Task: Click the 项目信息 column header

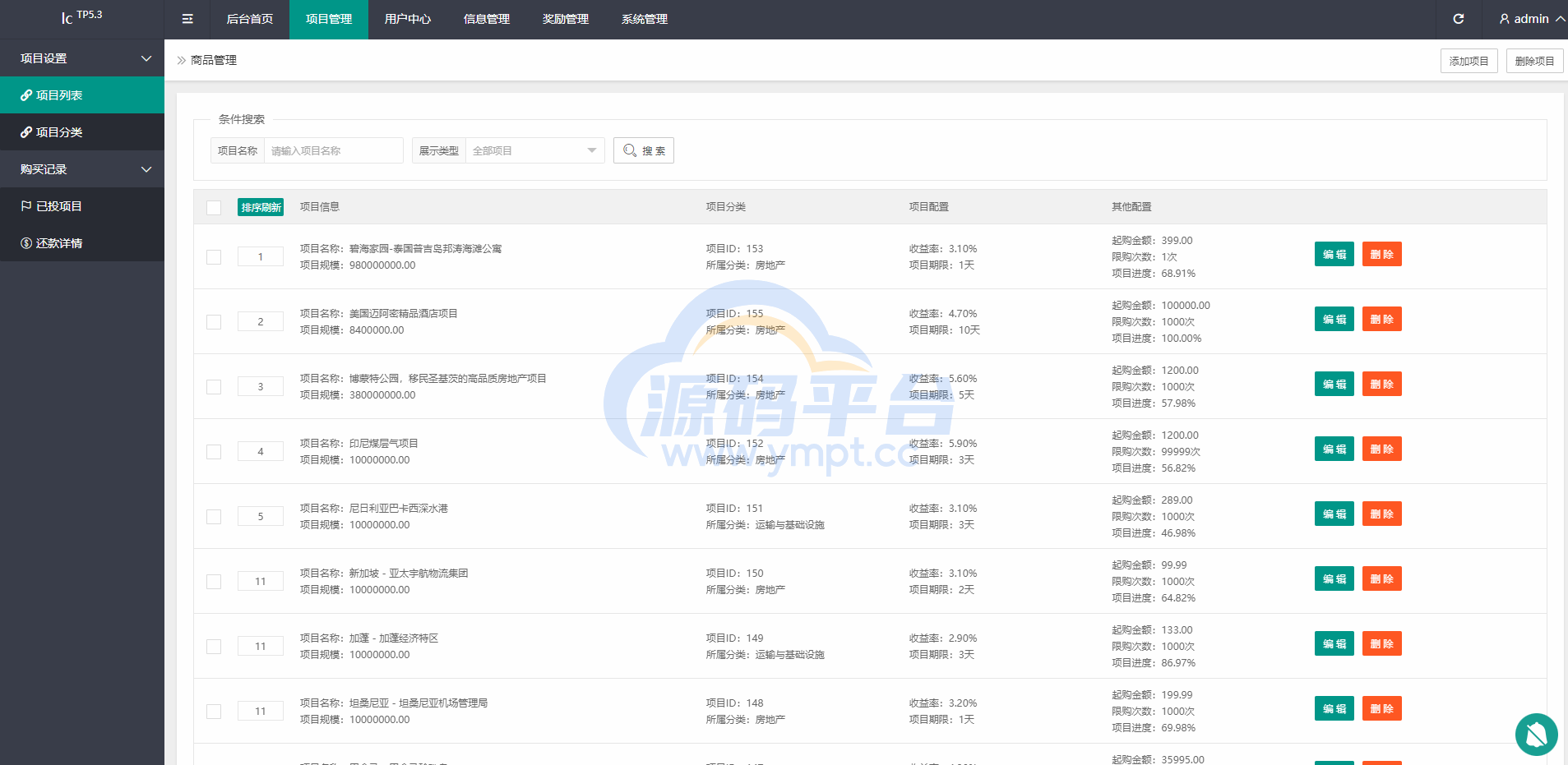Action: coord(320,207)
